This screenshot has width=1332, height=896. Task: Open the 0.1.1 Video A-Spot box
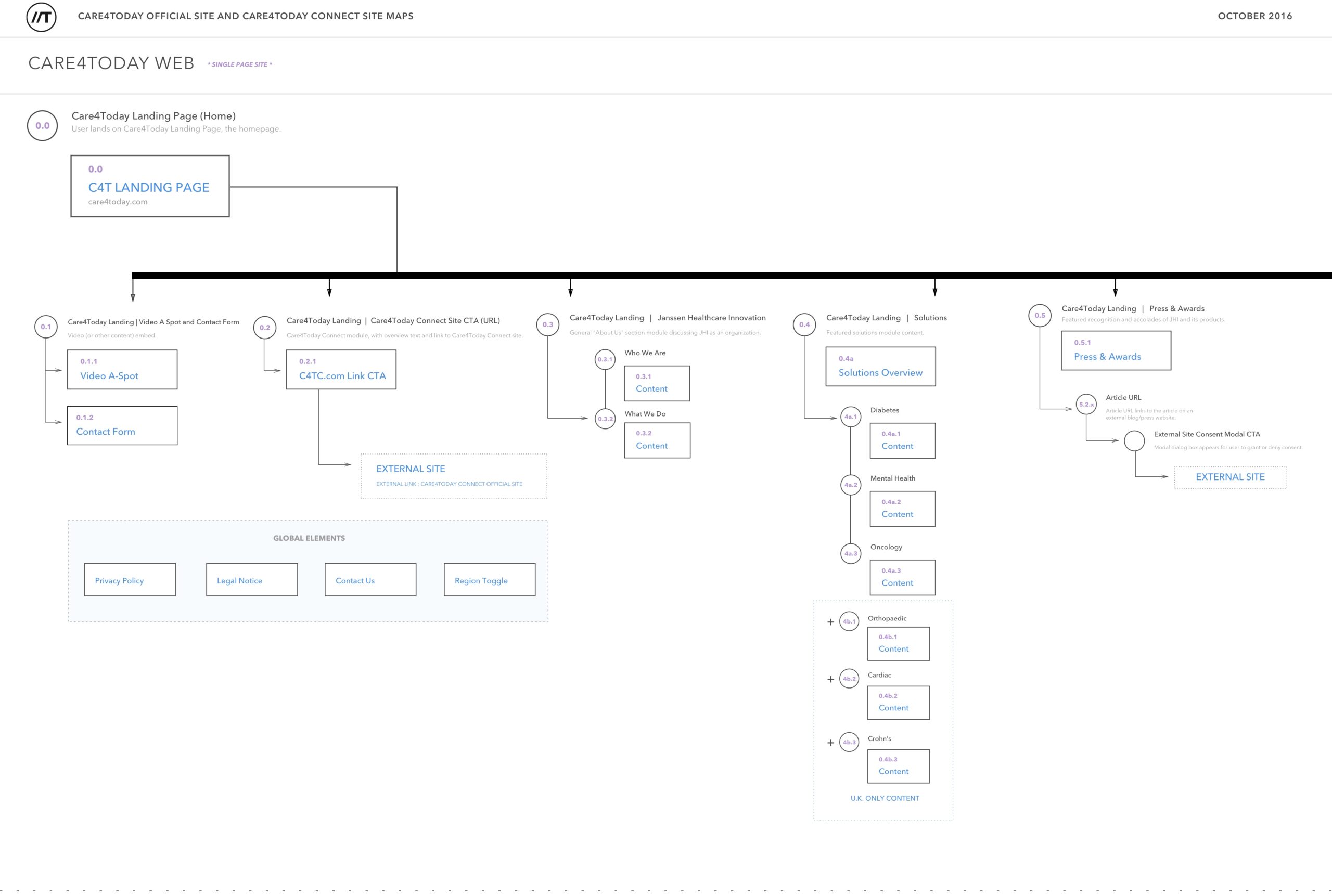(x=122, y=370)
